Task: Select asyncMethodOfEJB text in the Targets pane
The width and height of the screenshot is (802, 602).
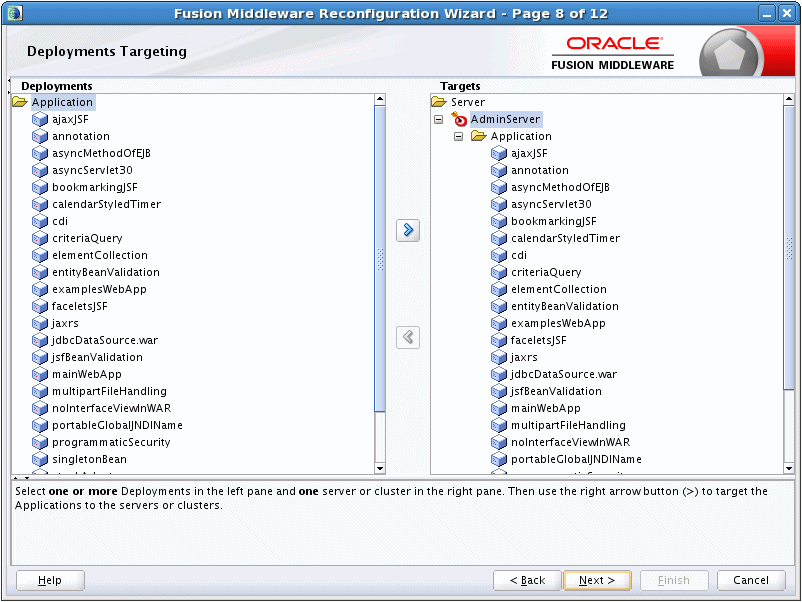Action: (560, 187)
